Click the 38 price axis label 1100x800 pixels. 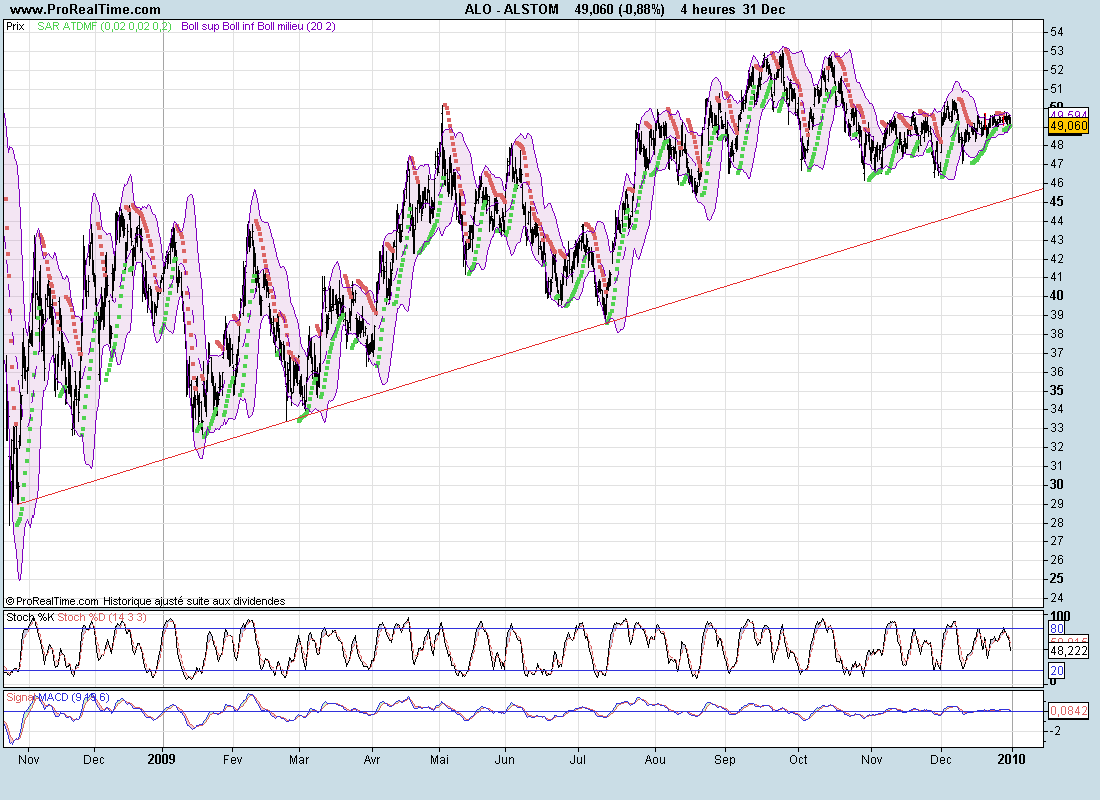tap(1057, 334)
